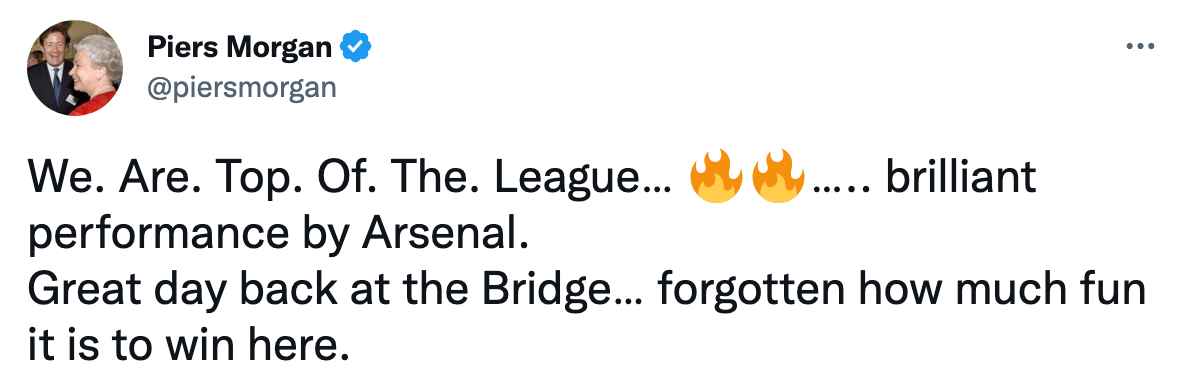The height and width of the screenshot is (384, 1184).
Task: Click the word "Arsenal." in the tweet
Action: click(442, 235)
